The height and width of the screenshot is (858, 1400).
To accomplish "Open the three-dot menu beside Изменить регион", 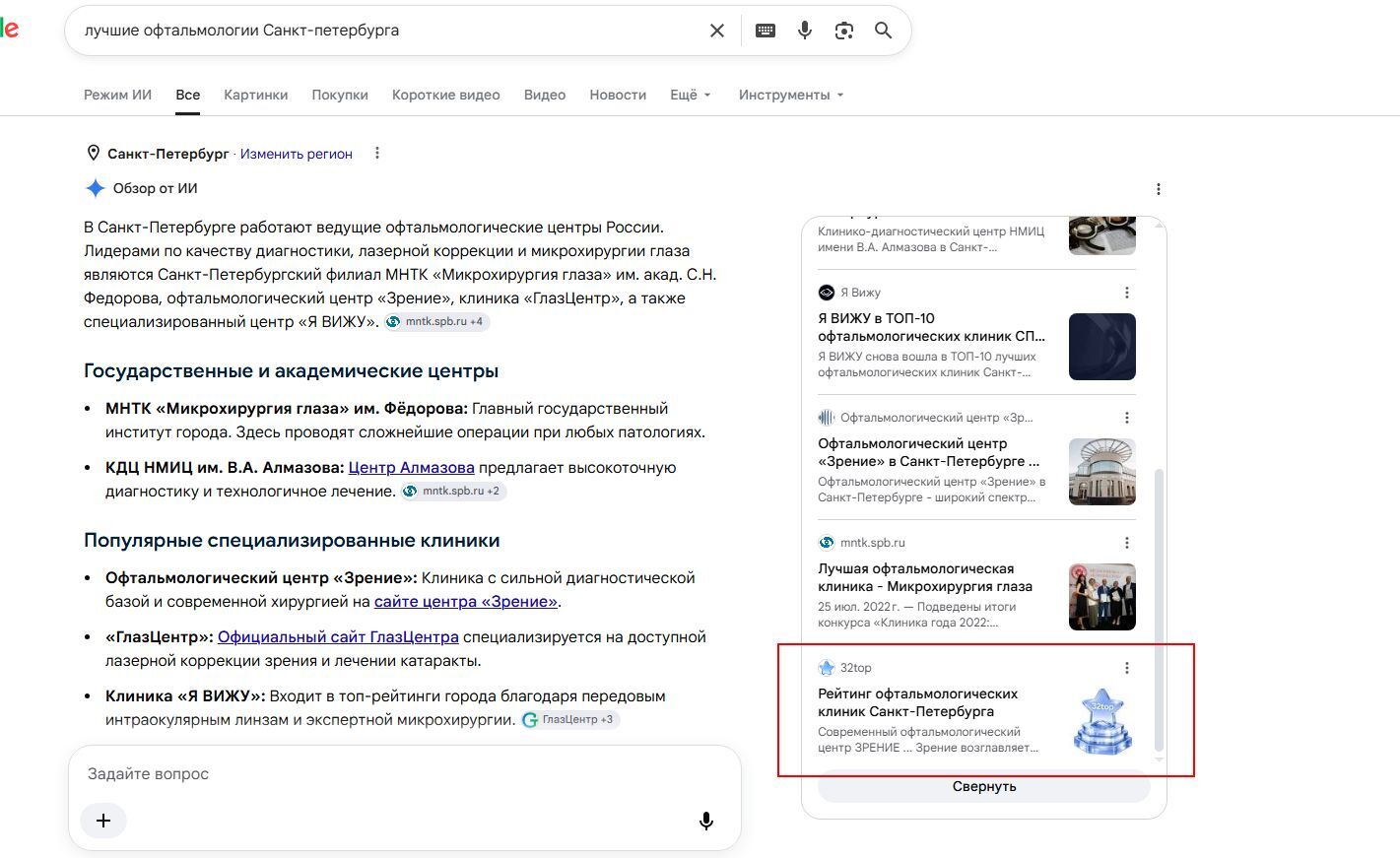I will pyautogui.click(x=377, y=153).
